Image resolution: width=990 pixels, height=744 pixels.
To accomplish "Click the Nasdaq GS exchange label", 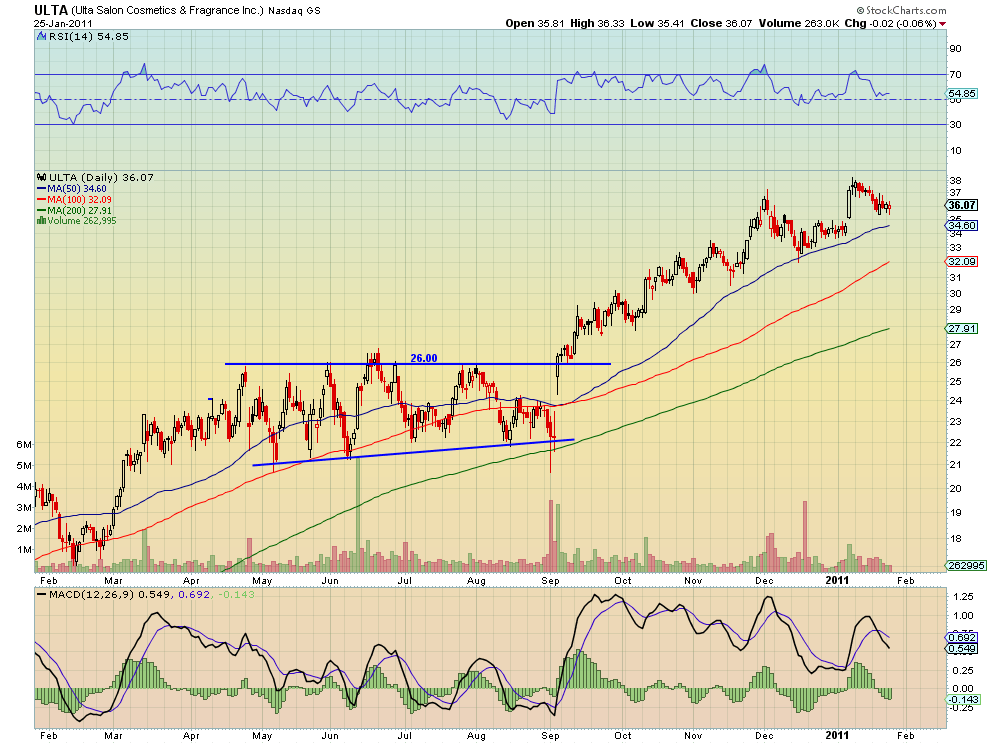I will pos(294,11).
